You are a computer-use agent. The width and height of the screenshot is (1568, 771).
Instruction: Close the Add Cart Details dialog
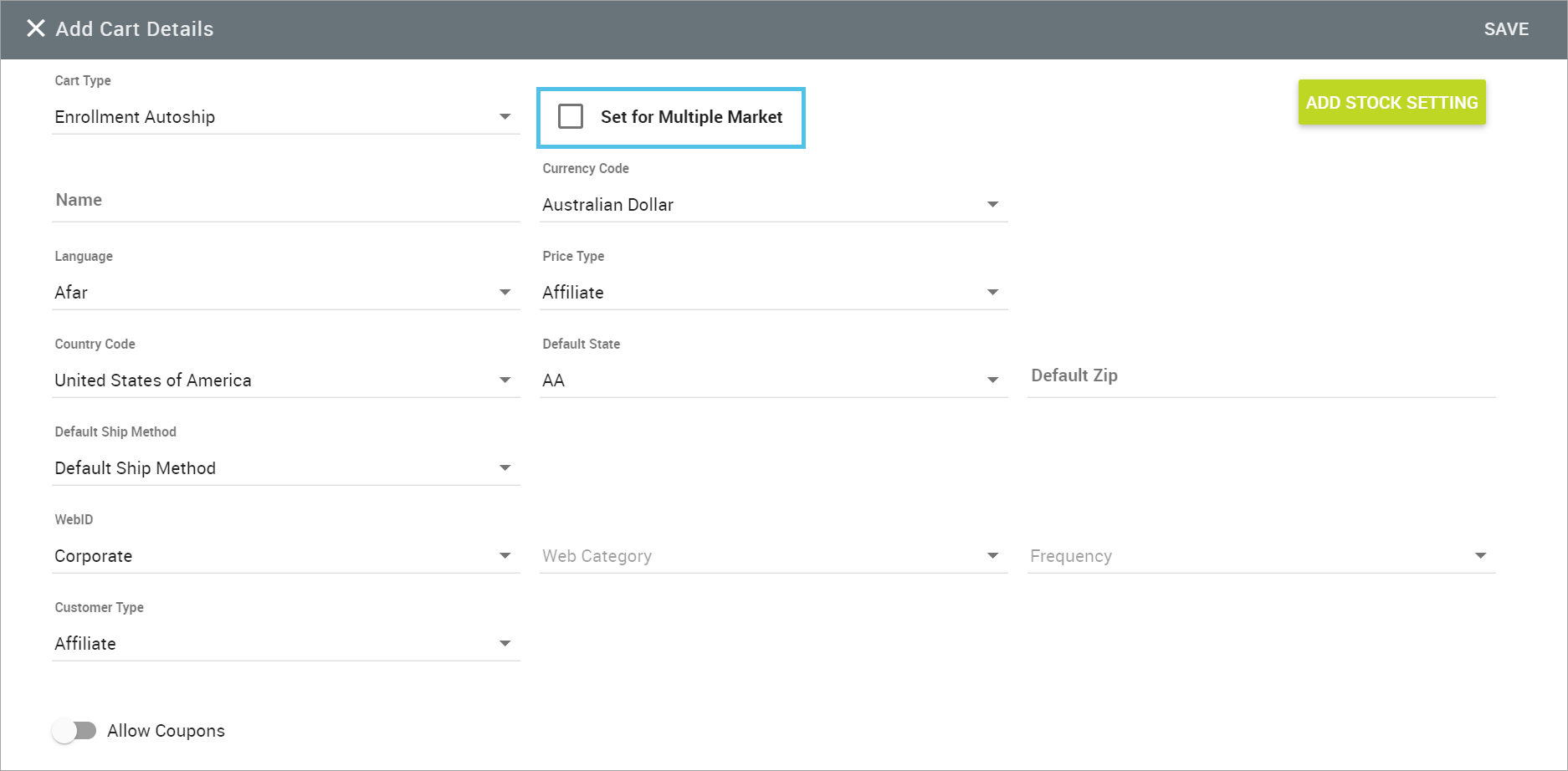(x=35, y=28)
